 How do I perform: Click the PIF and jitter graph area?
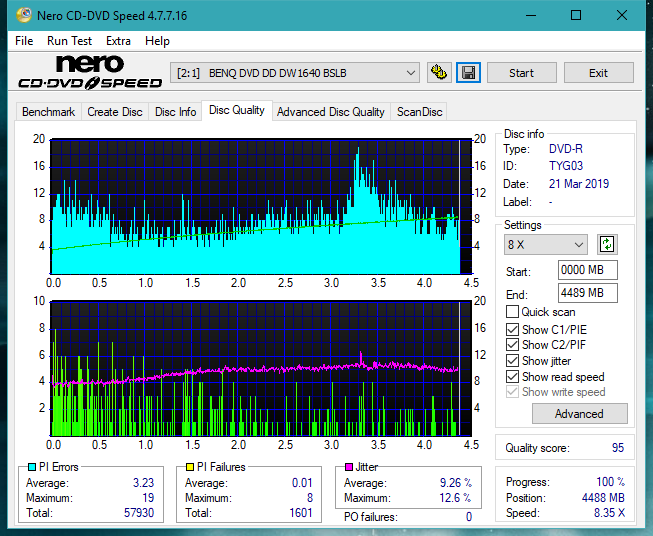(261, 369)
